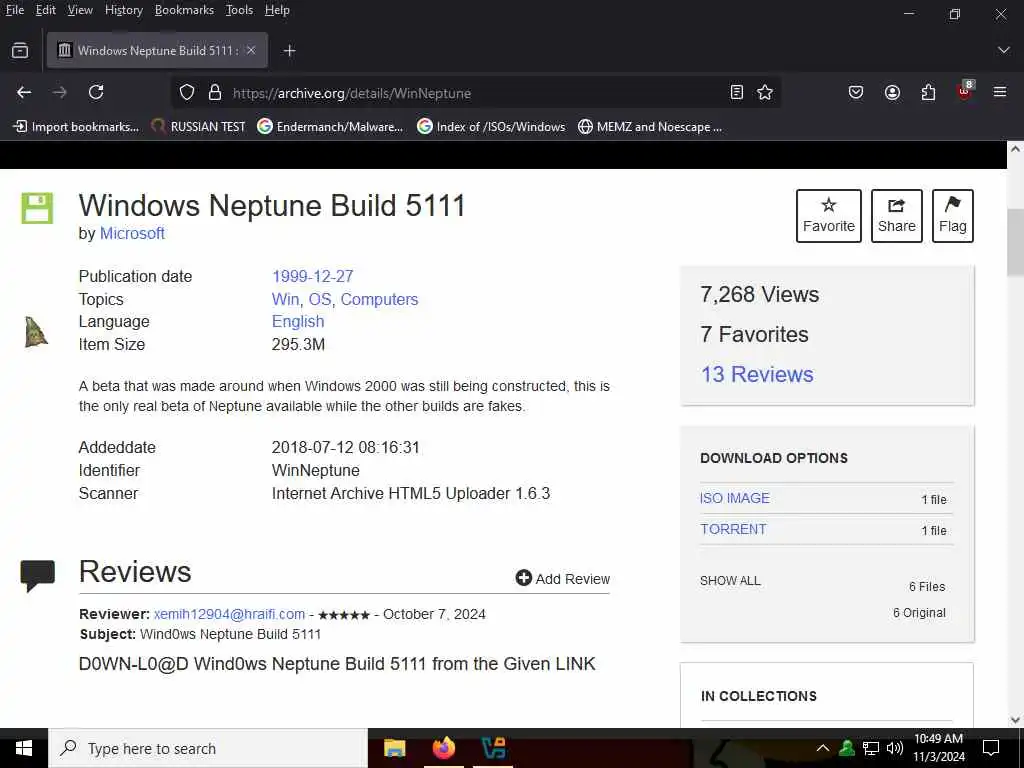Open the Windows Start menu
This screenshot has width=1024, height=768.
(24, 748)
